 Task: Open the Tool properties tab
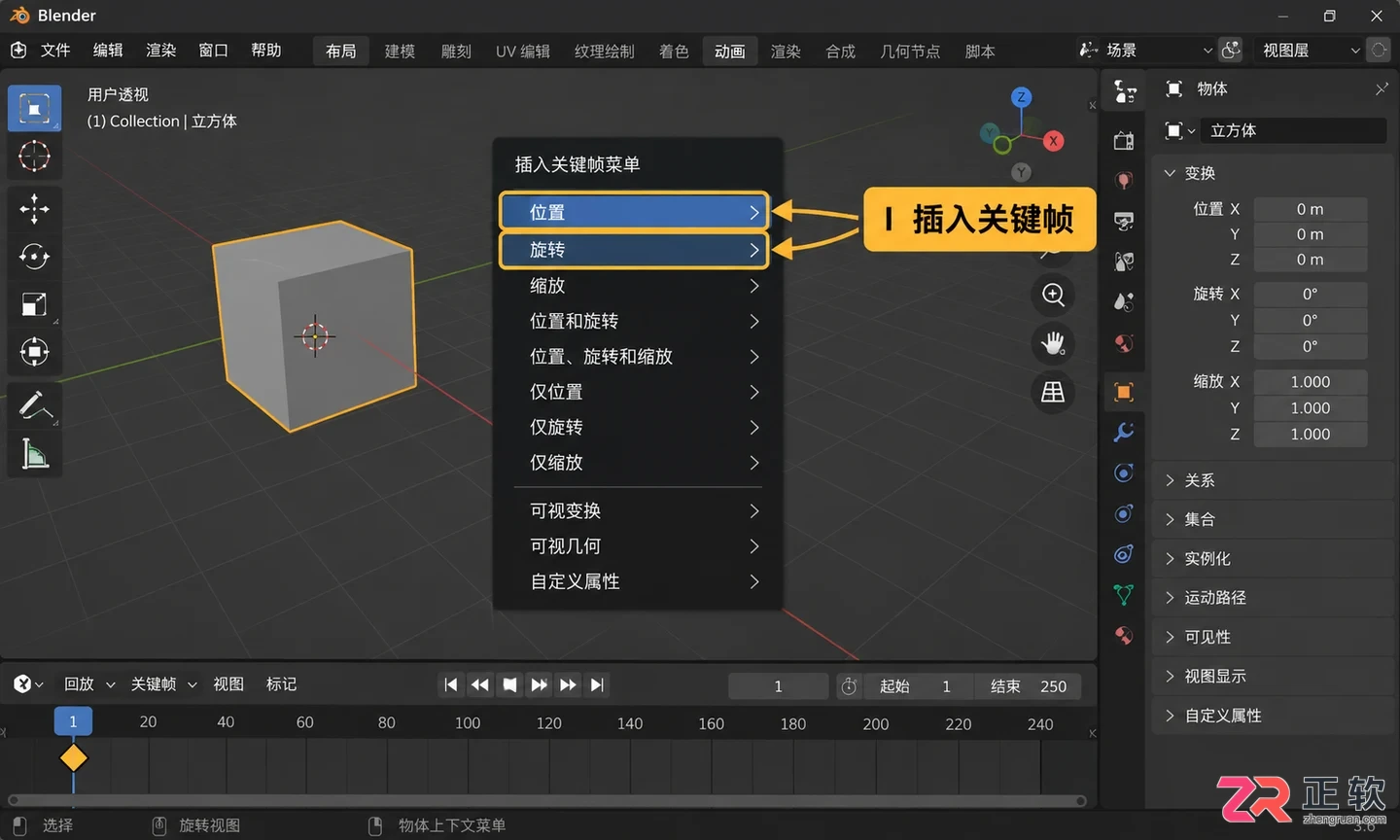tap(1125, 92)
